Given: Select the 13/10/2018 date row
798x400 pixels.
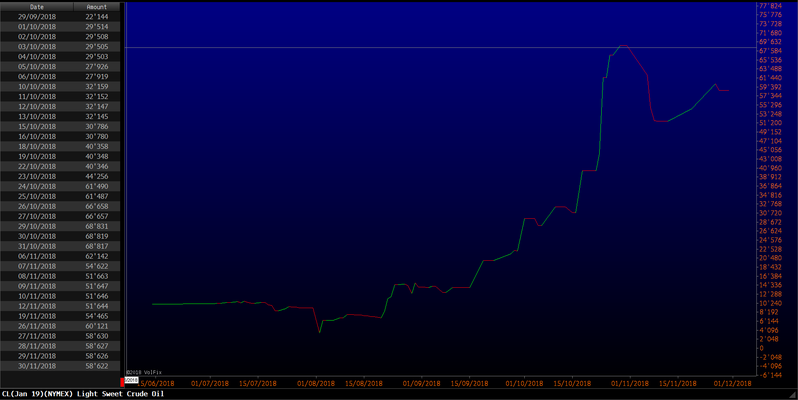Looking at the screenshot, I should (x=60, y=117).
